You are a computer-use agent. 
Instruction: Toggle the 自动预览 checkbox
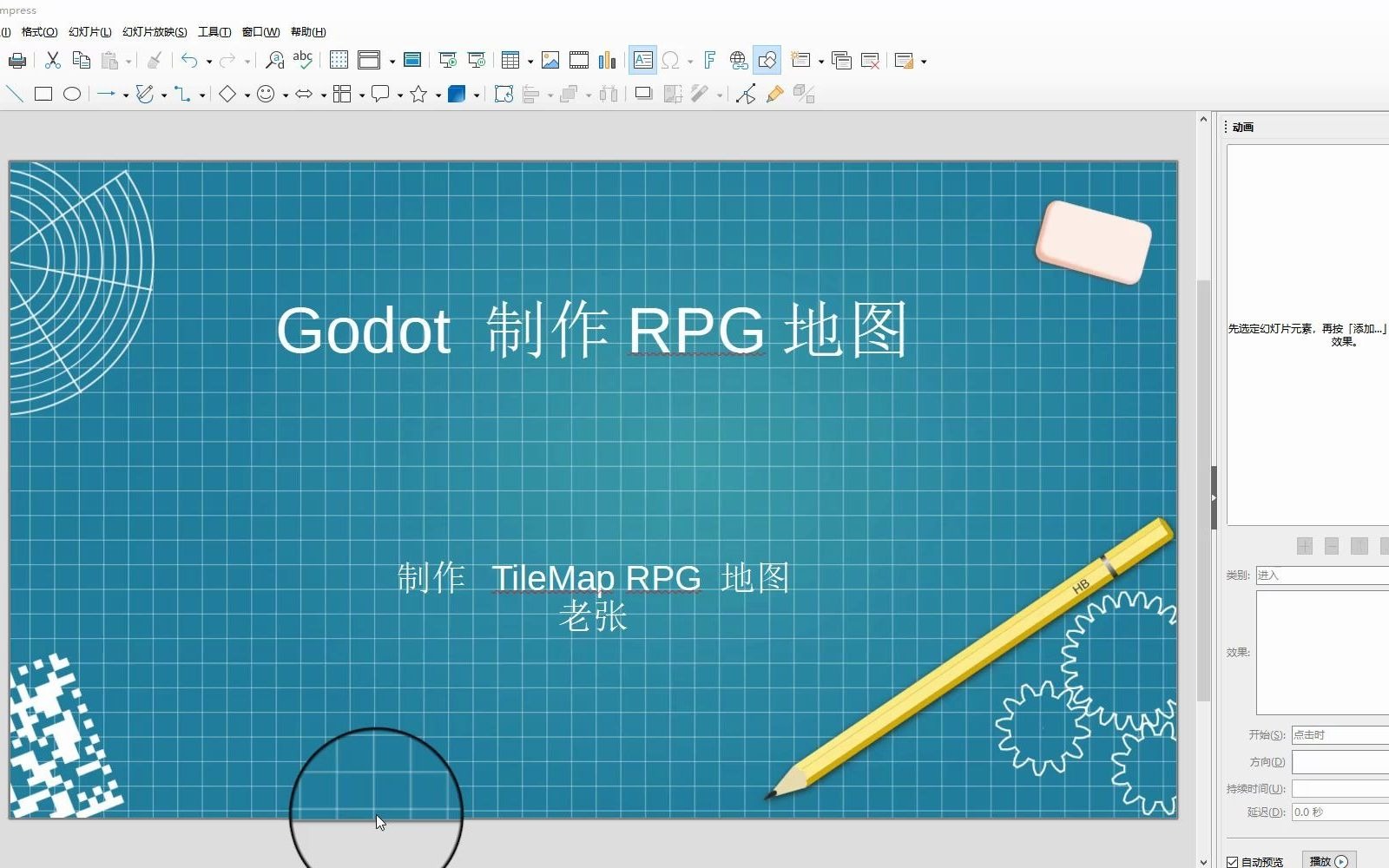(x=1232, y=861)
